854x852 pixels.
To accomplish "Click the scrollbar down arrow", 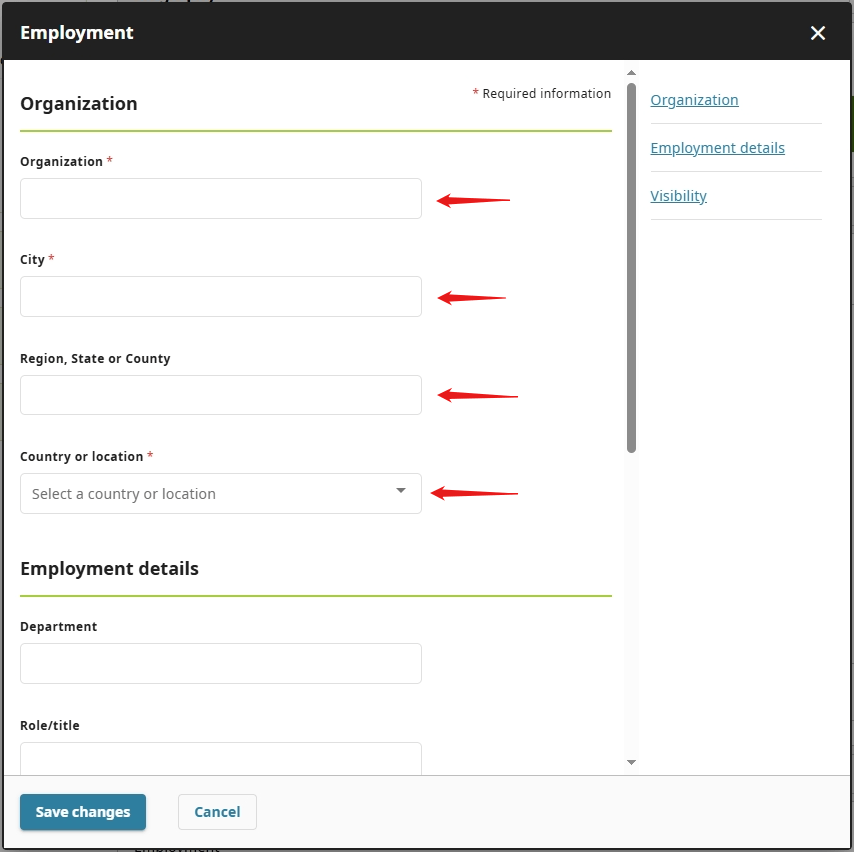I will (x=631, y=762).
